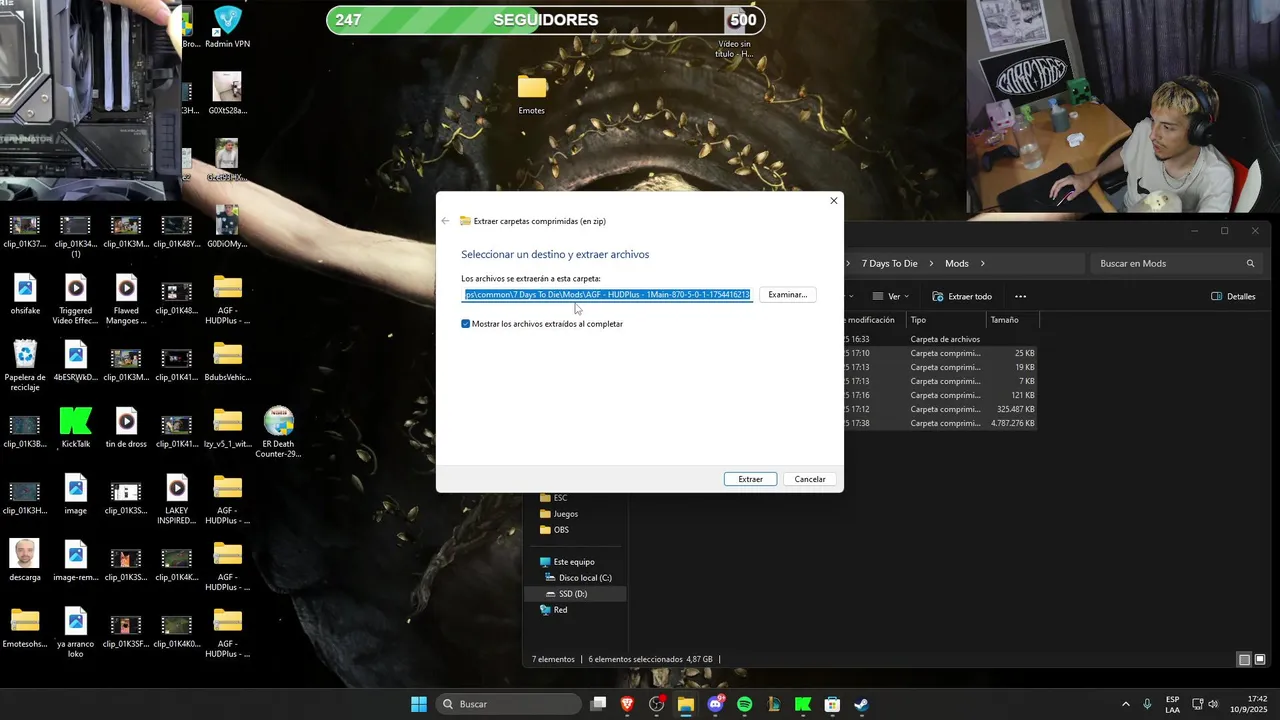This screenshot has height=720, width=1280.
Task: Open Brave browser from the taskbar
Action: pos(628,704)
